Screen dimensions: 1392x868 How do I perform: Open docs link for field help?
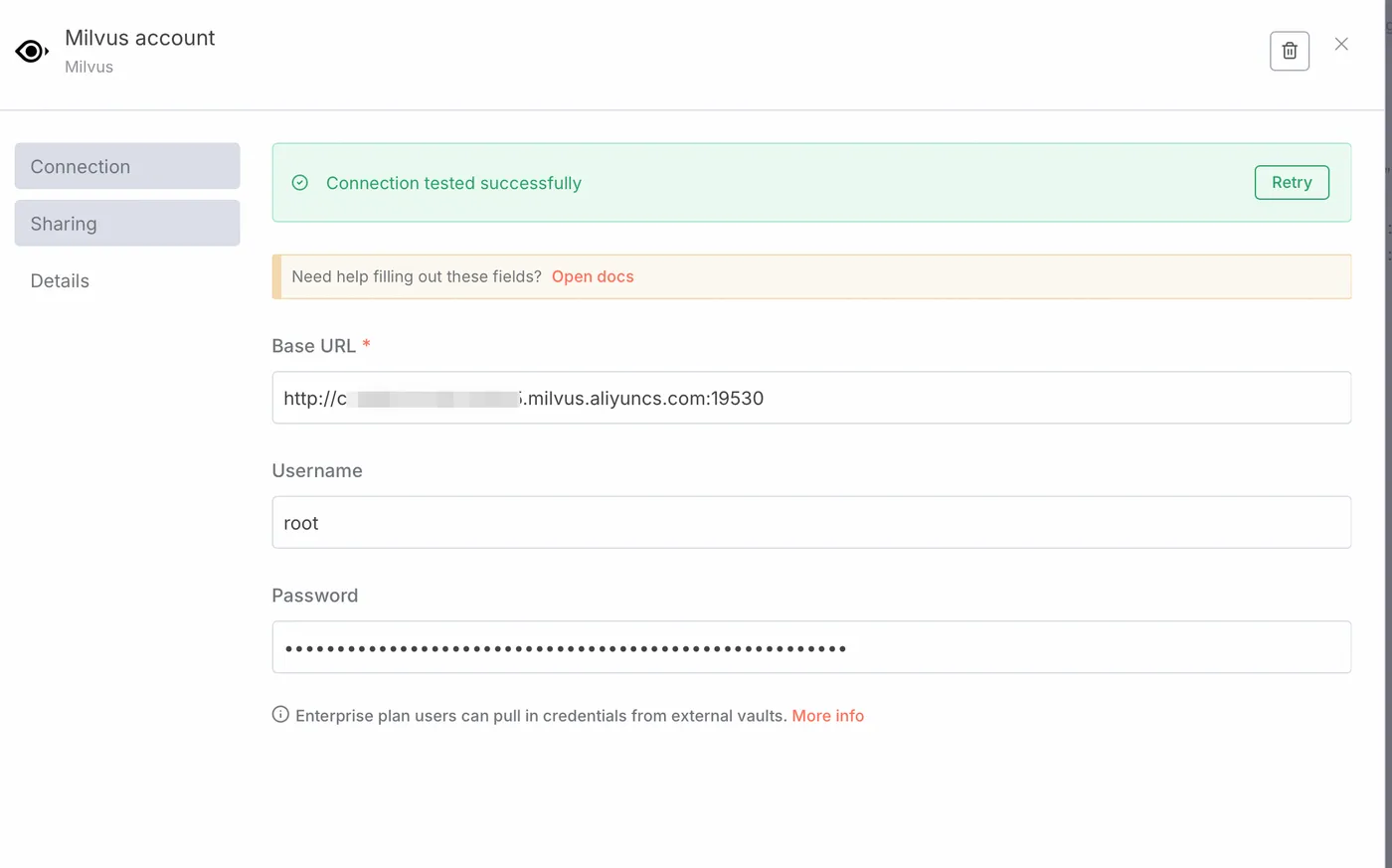tap(593, 276)
